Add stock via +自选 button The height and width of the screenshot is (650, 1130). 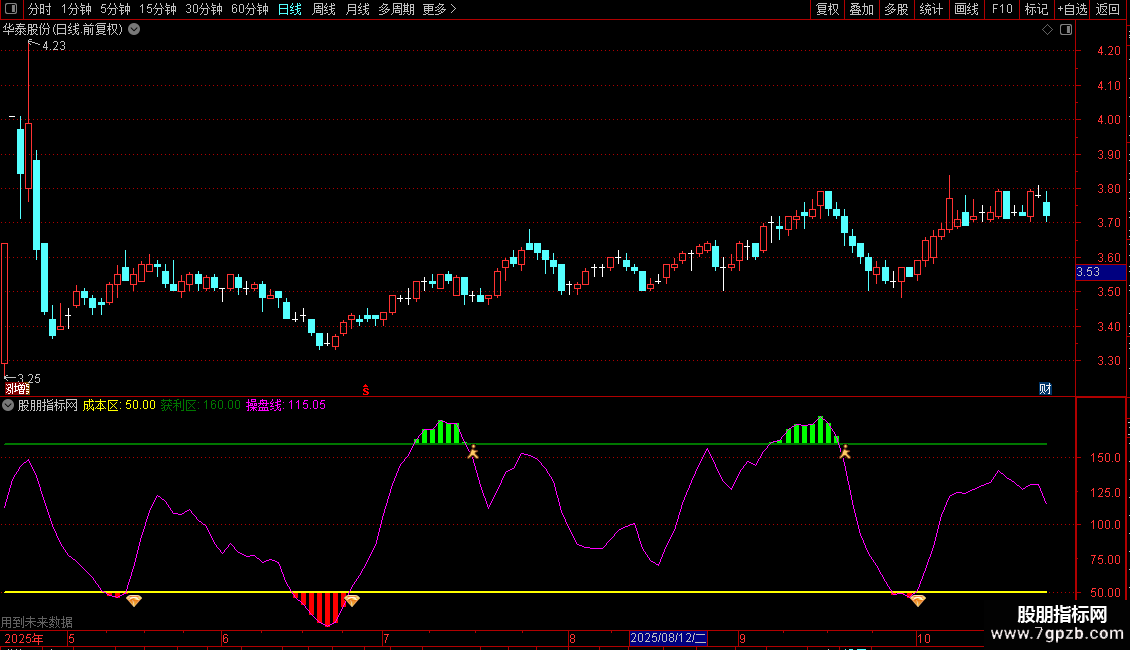1072,10
